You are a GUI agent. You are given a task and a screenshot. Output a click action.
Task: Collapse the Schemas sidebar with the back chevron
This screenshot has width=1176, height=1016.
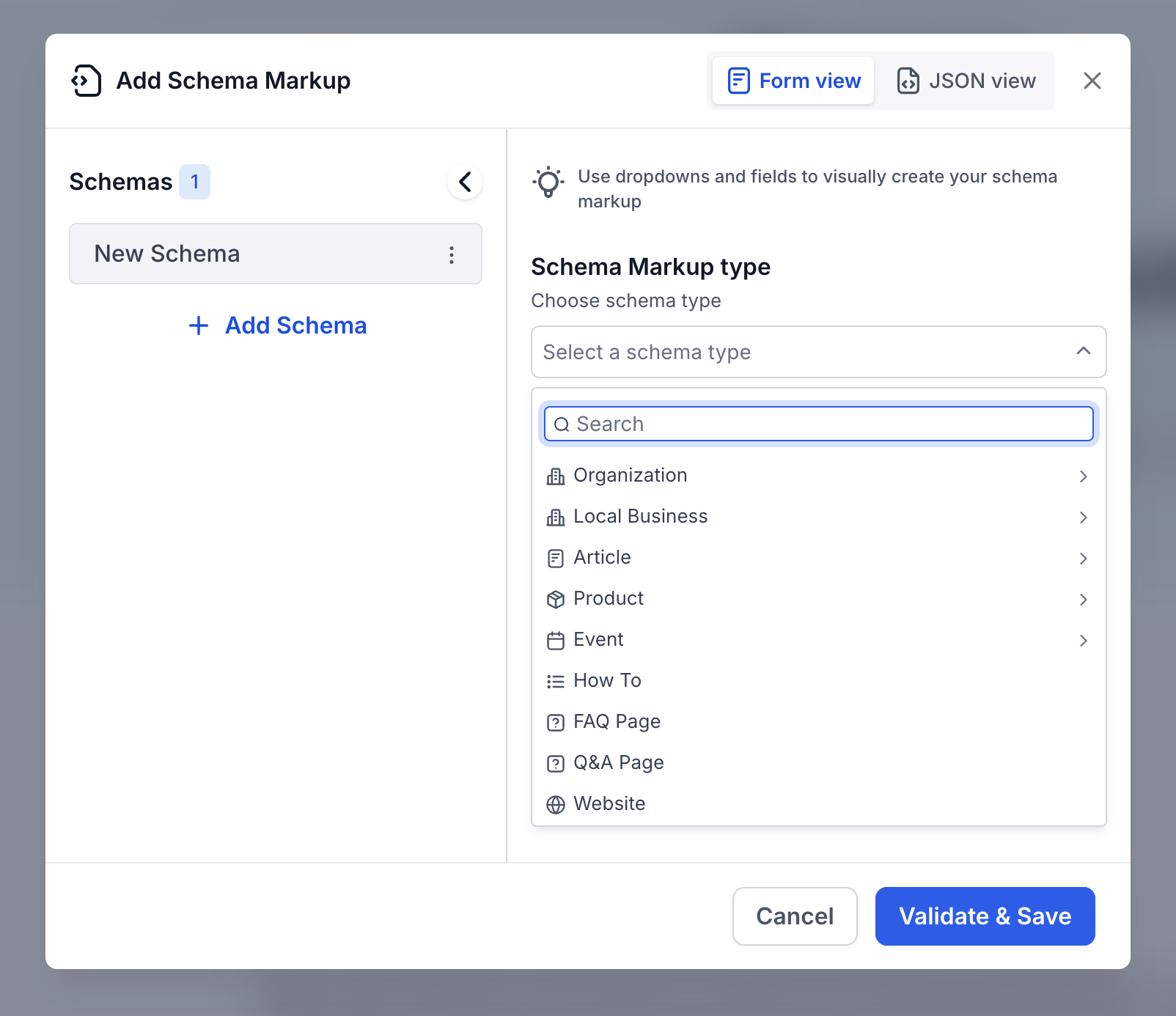[465, 182]
